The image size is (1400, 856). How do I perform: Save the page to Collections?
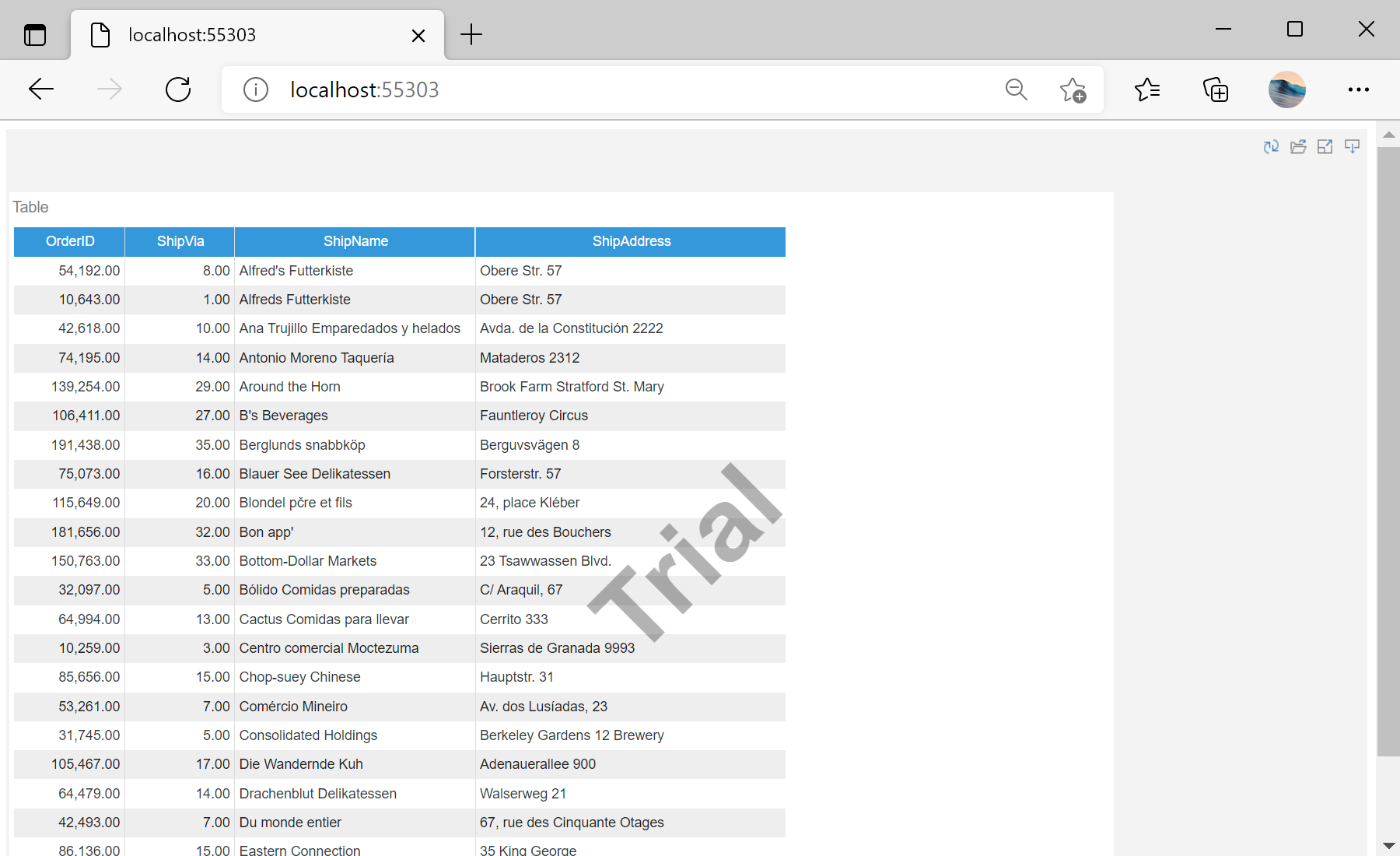click(x=1216, y=89)
